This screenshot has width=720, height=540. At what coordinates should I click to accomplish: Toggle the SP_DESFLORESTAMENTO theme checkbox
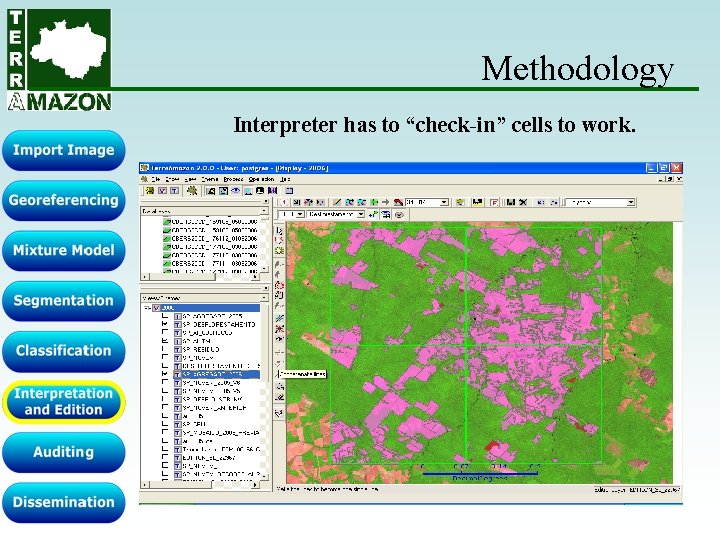[x=165, y=324]
